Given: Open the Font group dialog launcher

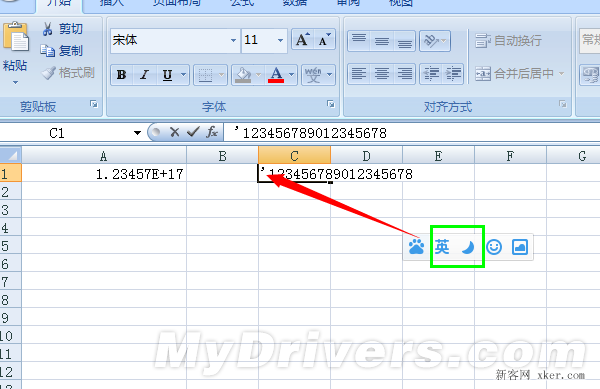Looking at the screenshot, I should tap(331, 104).
